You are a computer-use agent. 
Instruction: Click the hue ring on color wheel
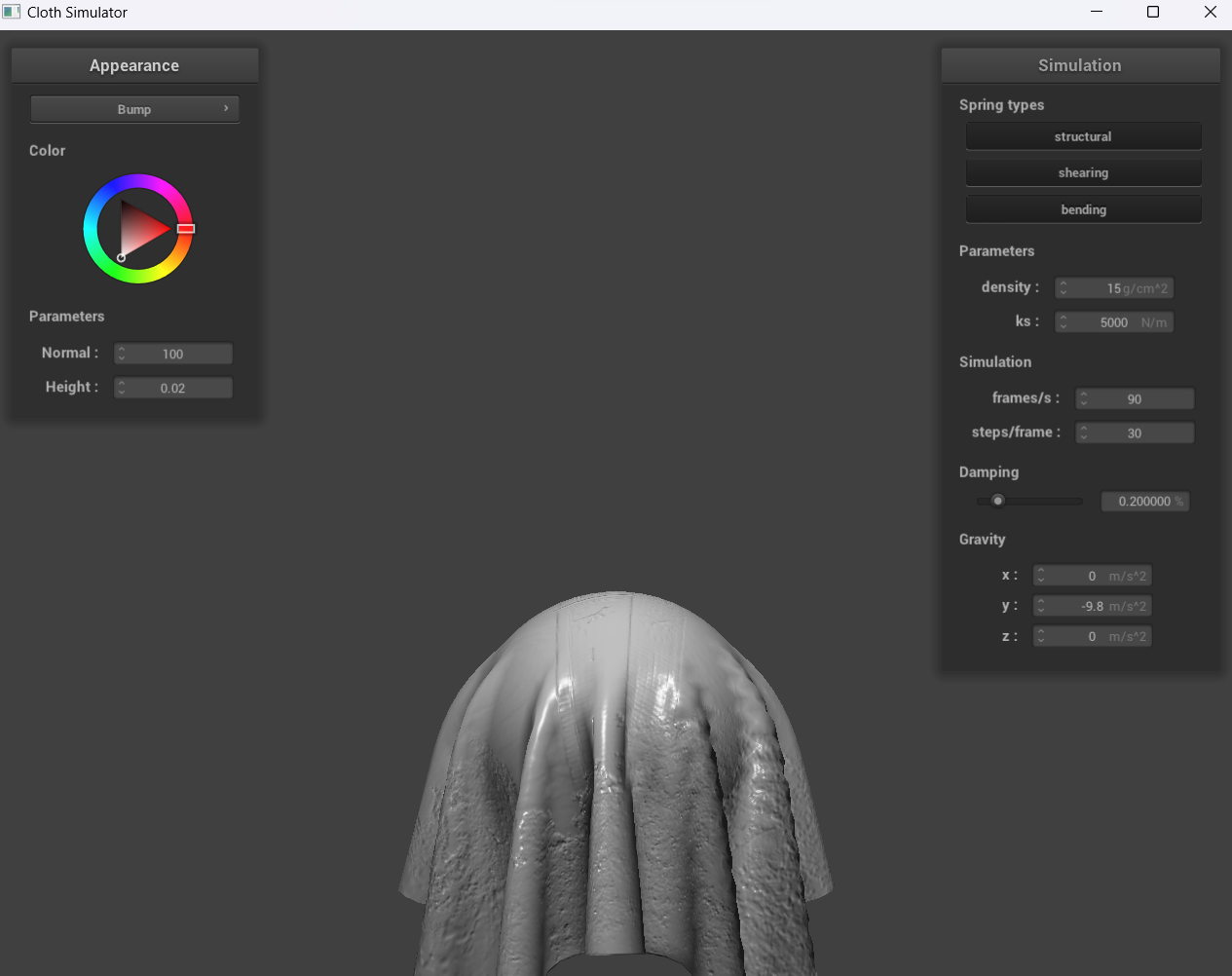tap(138, 180)
